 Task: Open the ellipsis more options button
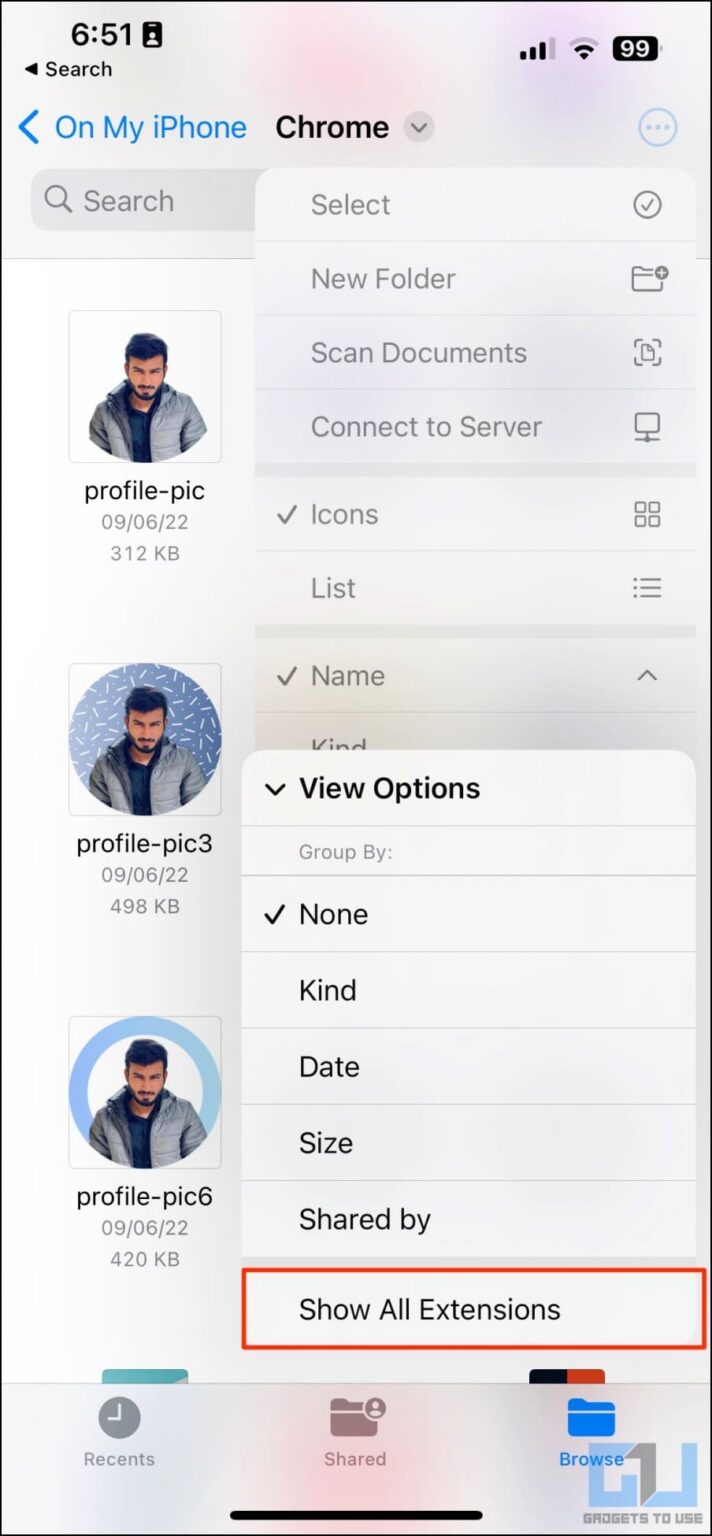pos(658,128)
